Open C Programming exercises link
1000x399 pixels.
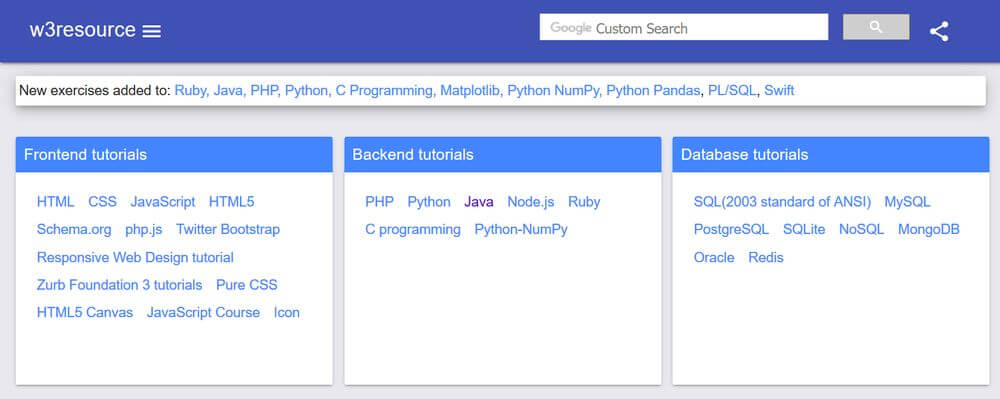385,91
